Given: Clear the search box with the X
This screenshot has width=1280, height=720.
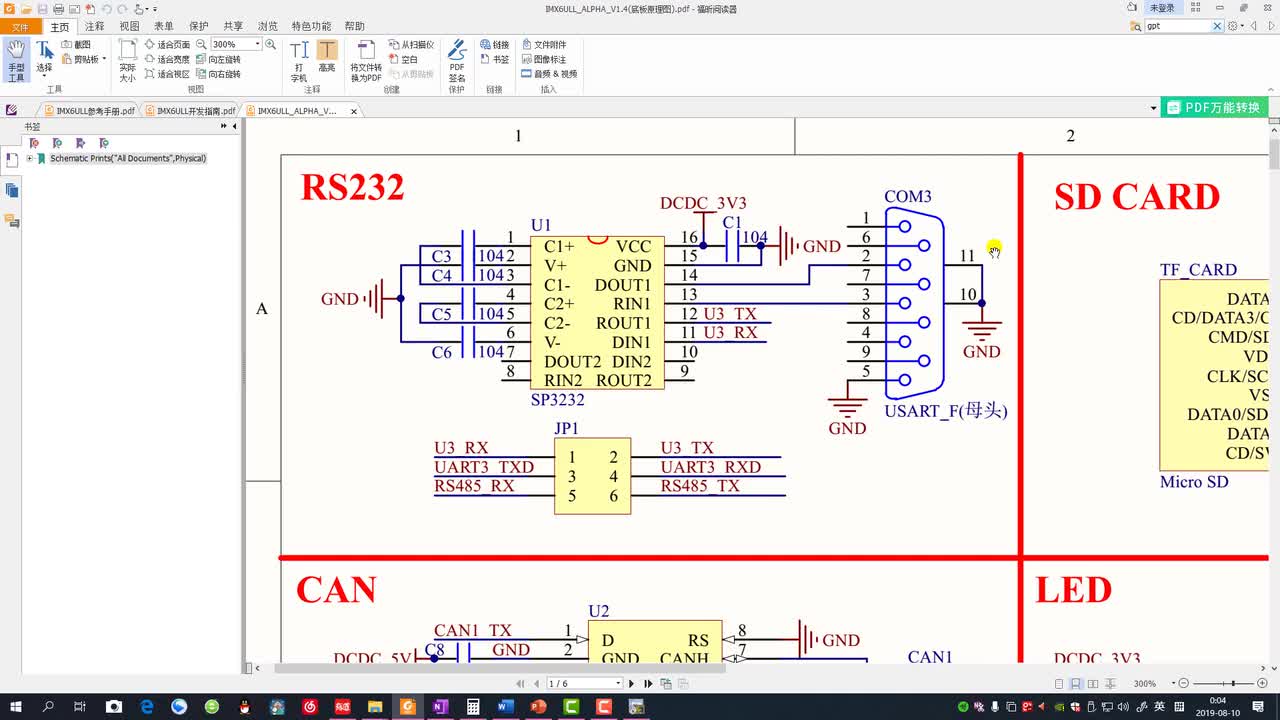Looking at the screenshot, I should [x=1217, y=26].
